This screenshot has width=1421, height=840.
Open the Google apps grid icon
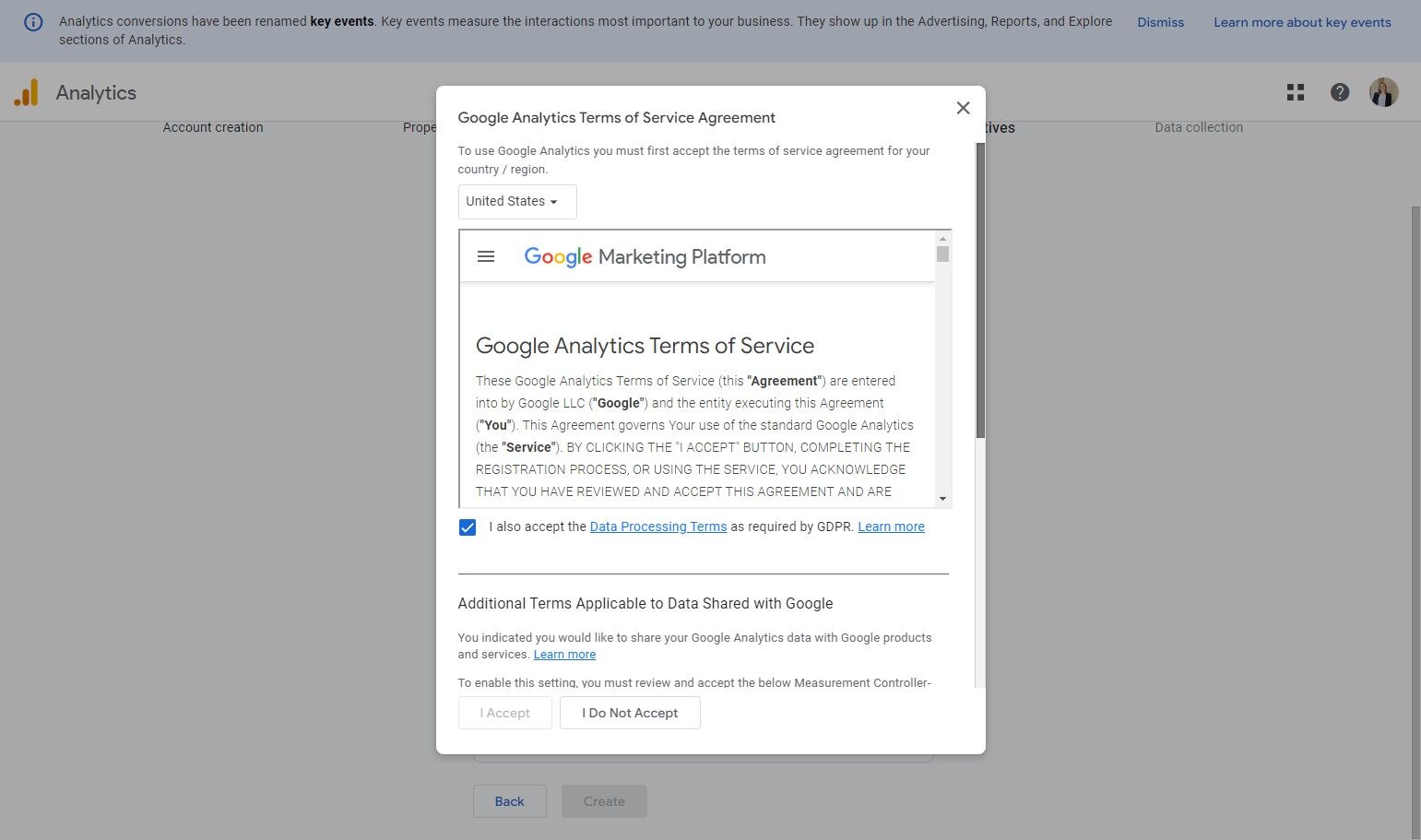pyautogui.click(x=1296, y=92)
